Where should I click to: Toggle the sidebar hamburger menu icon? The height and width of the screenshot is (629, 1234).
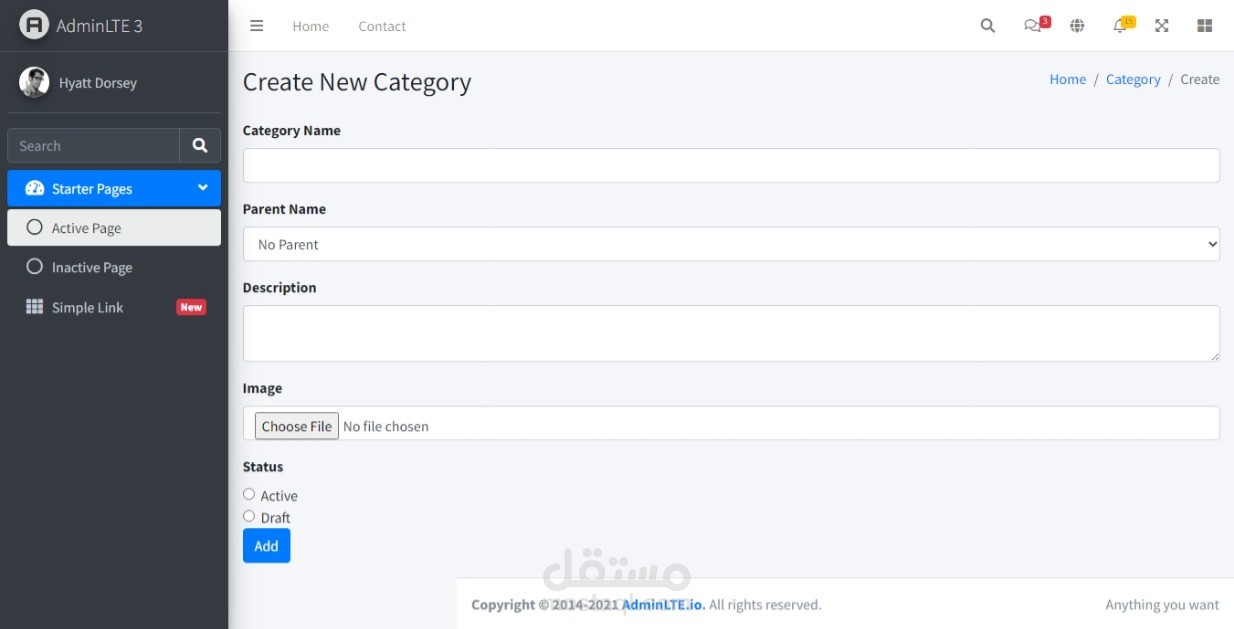pos(257,26)
